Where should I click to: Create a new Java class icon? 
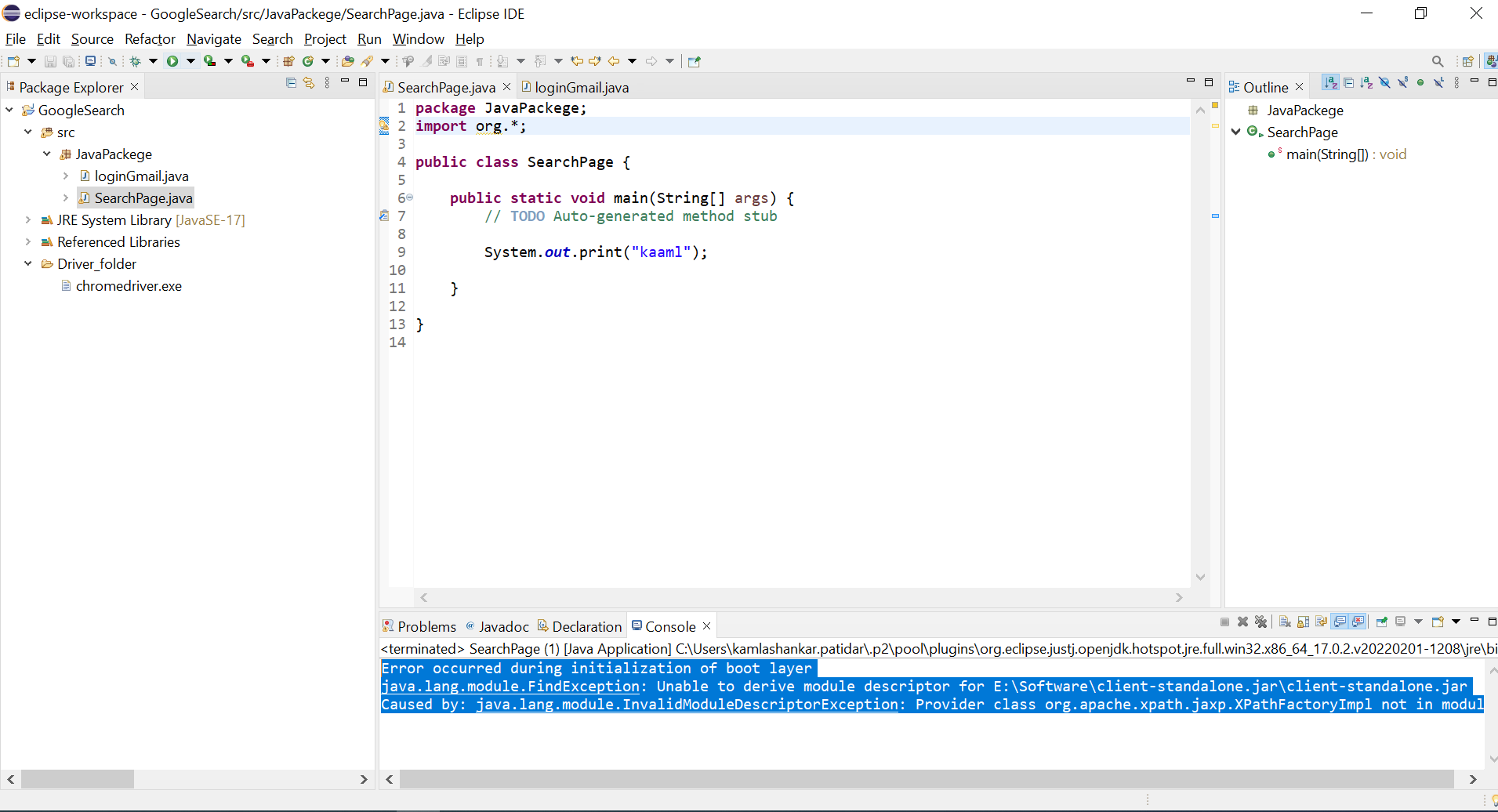(308, 61)
